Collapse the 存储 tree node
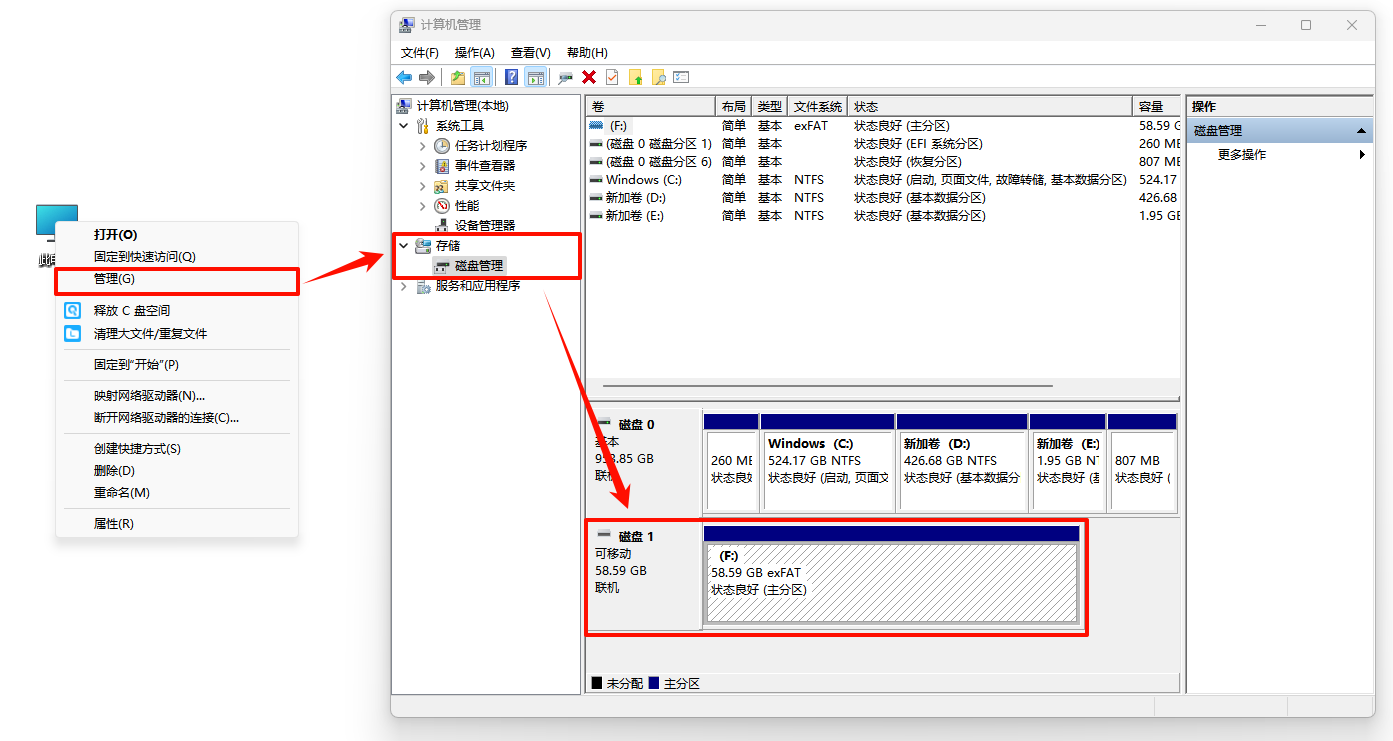 (404, 246)
